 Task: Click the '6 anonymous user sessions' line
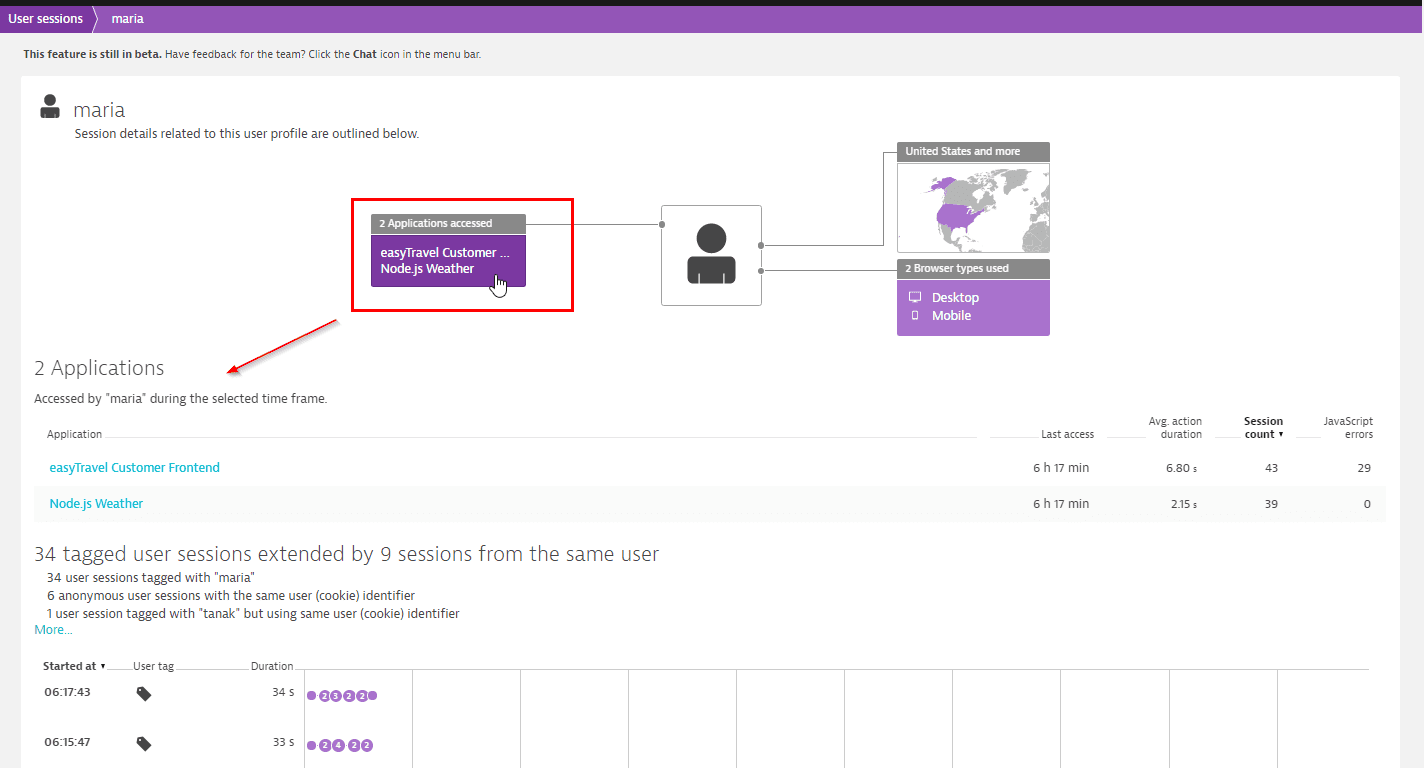[231, 596]
